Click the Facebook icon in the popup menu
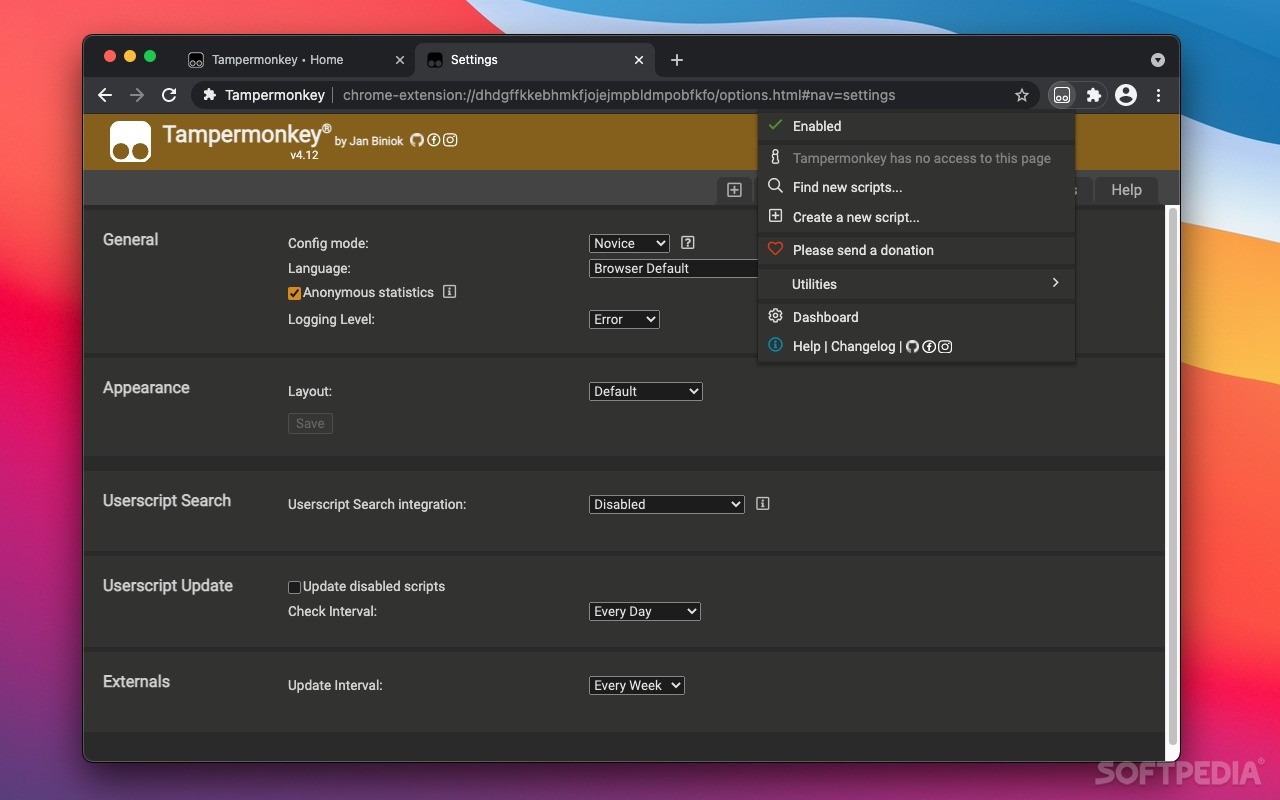Screen dimensions: 1280x800 (929, 346)
